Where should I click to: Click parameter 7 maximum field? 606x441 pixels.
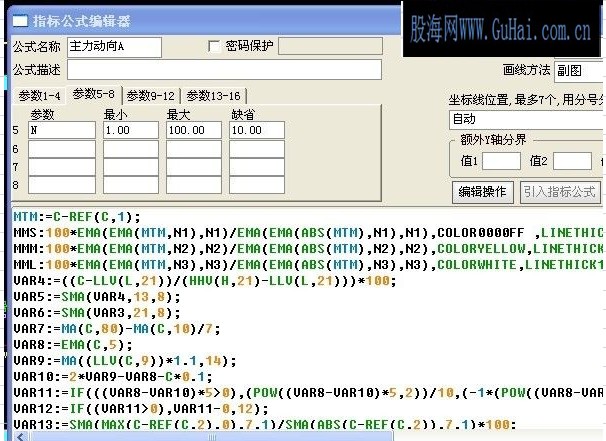(194, 167)
